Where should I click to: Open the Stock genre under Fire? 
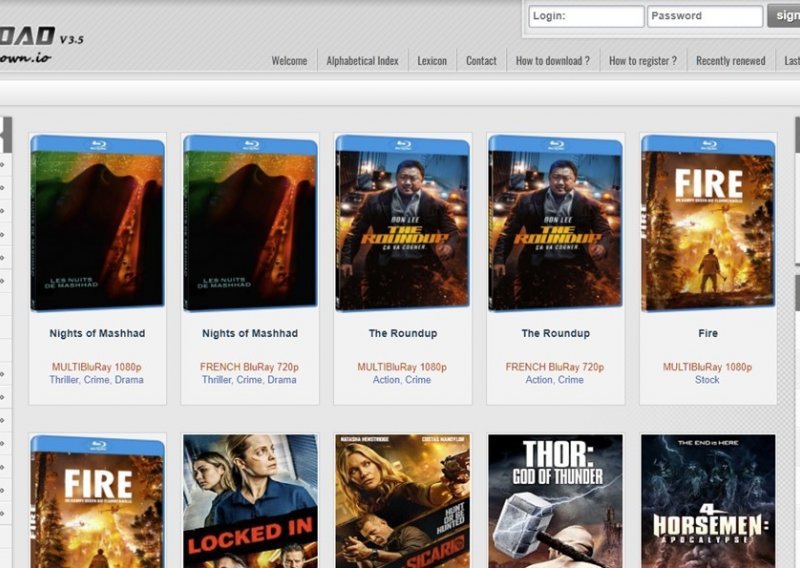(707, 380)
